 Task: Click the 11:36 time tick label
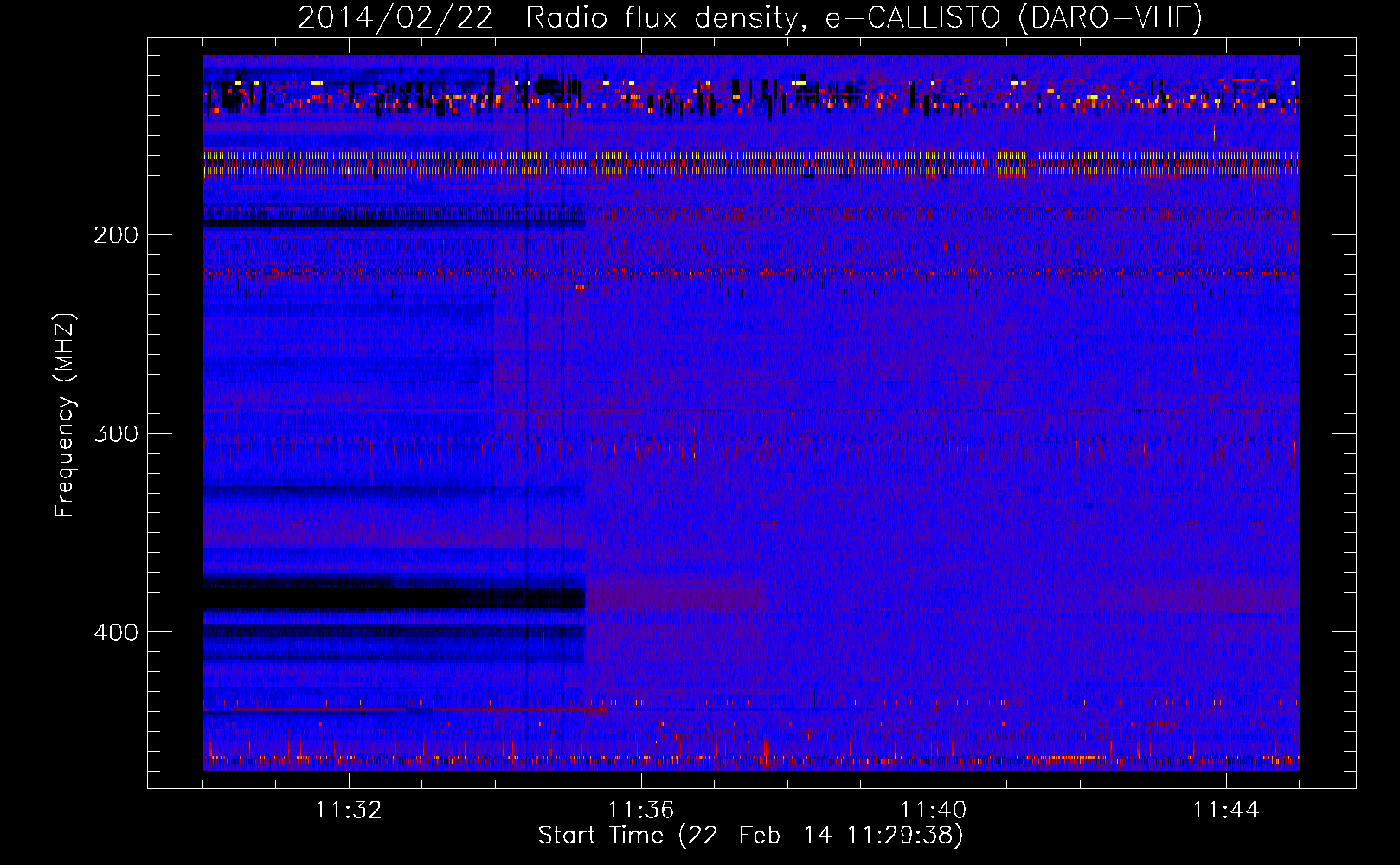click(x=641, y=811)
